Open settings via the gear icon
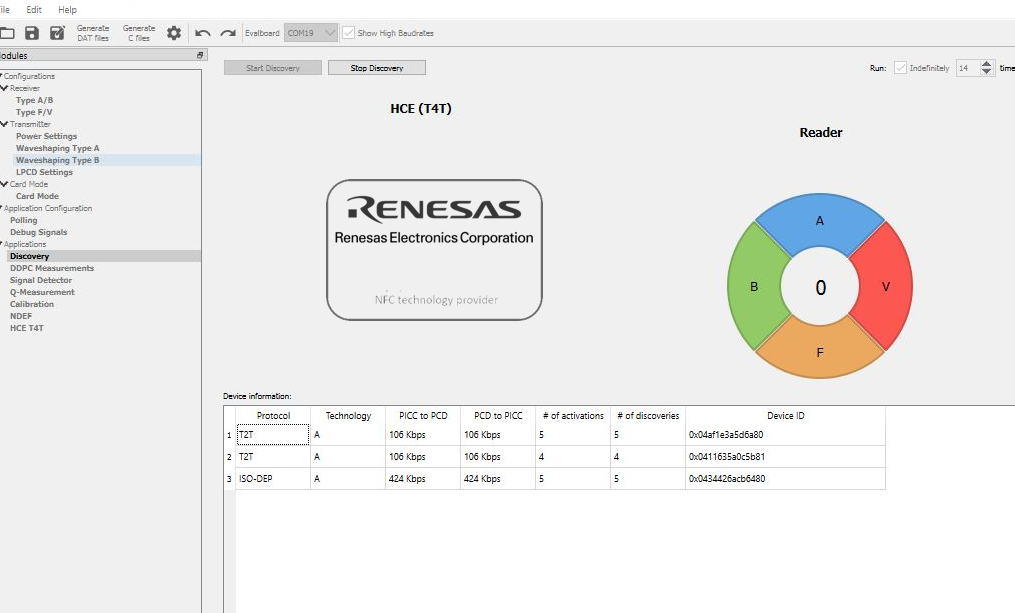This screenshot has height=613, width=1015. pos(174,32)
